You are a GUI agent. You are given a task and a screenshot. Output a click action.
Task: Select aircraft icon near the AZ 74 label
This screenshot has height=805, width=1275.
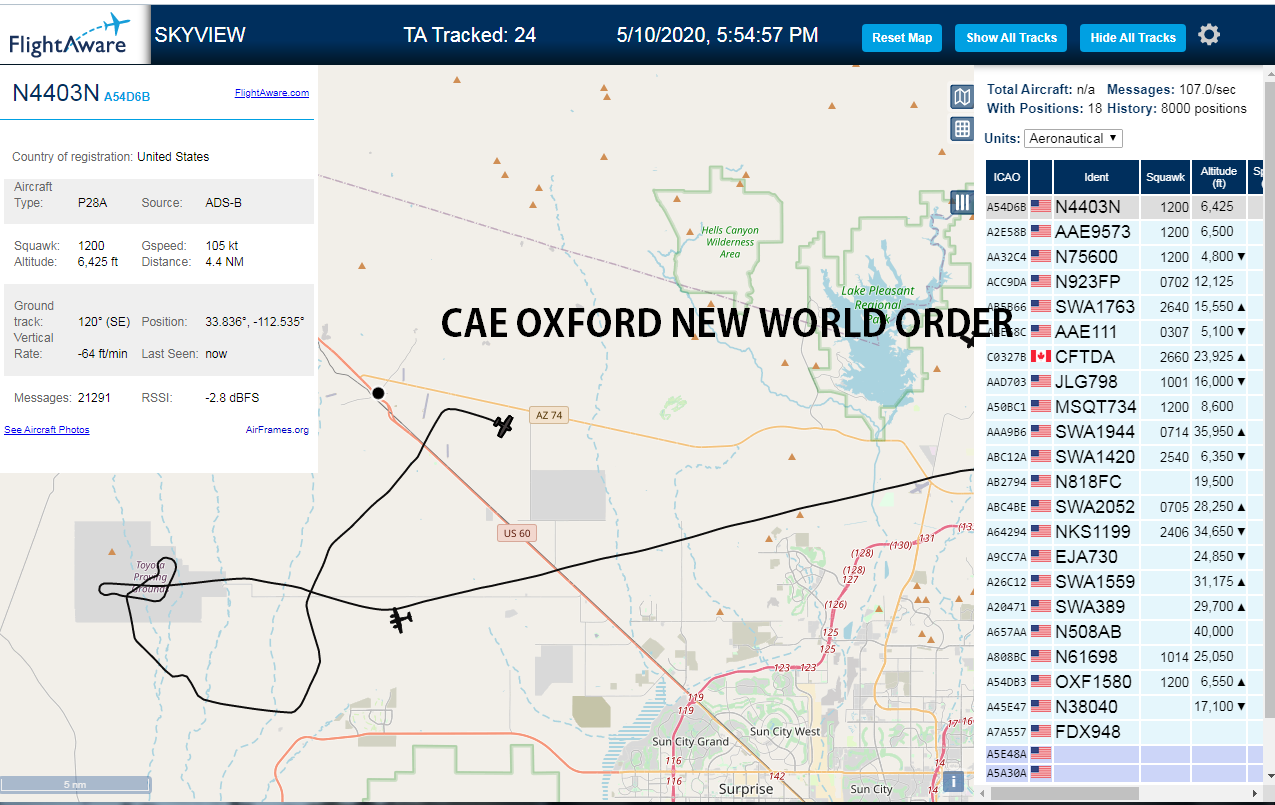tap(503, 426)
